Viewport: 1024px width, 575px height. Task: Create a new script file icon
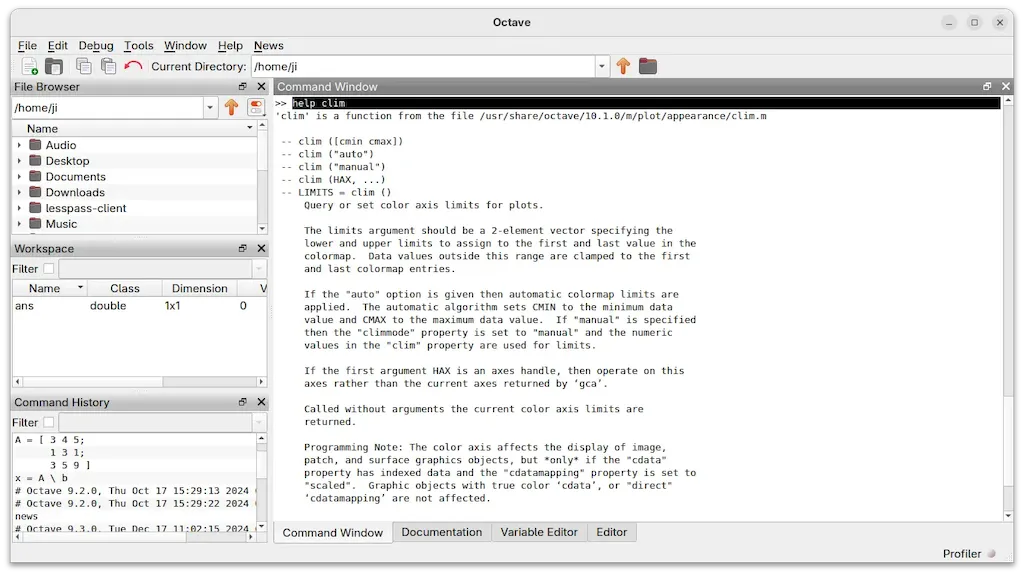coord(30,66)
